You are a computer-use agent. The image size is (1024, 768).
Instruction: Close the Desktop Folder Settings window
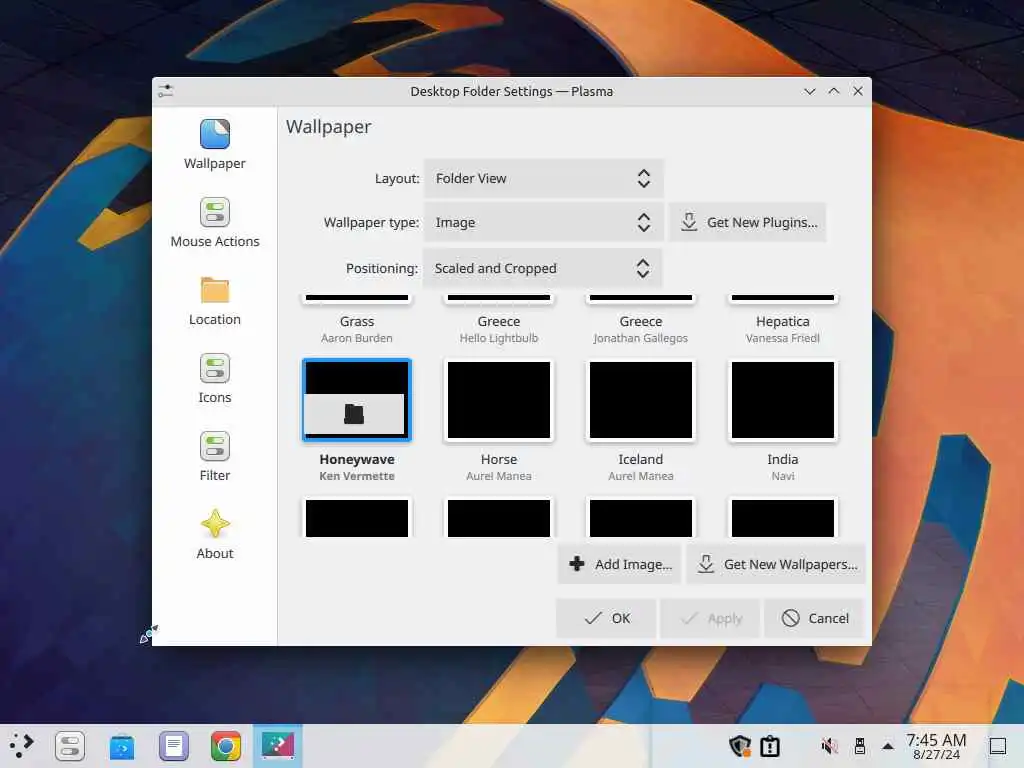[858, 91]
